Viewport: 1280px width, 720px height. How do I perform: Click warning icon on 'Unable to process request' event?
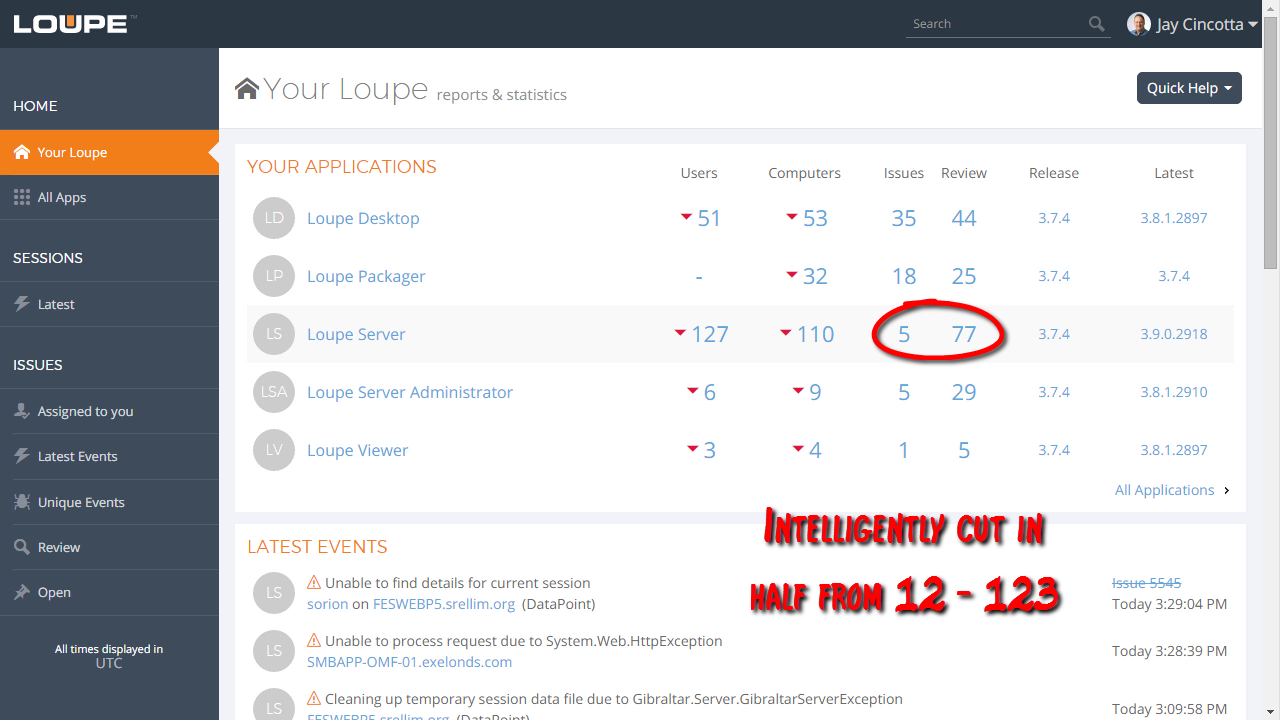pos(314,640)
